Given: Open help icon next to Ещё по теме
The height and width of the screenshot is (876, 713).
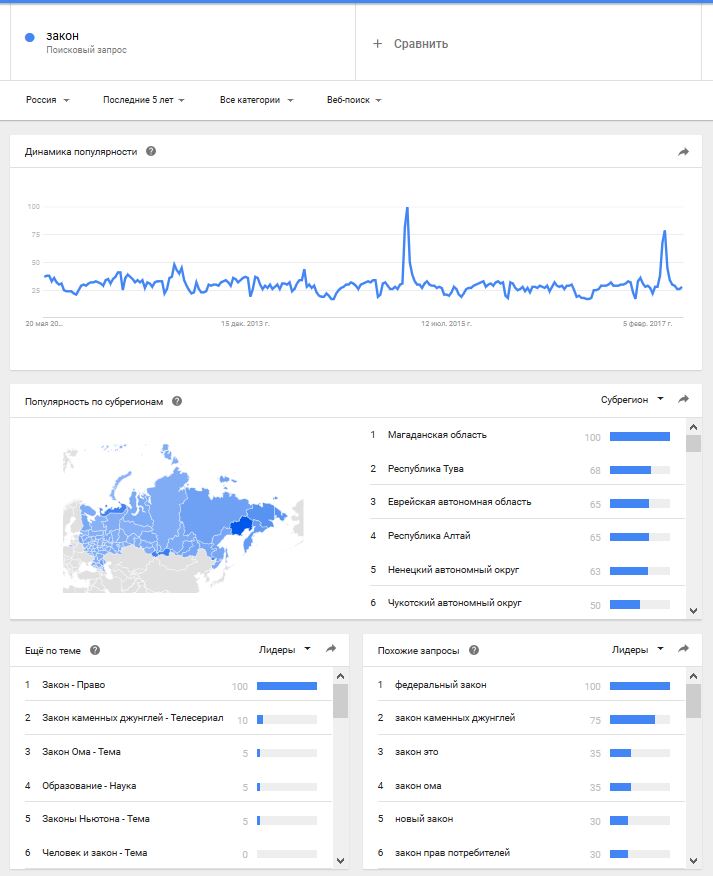Looking at the screenshot, I should (95, 650).
